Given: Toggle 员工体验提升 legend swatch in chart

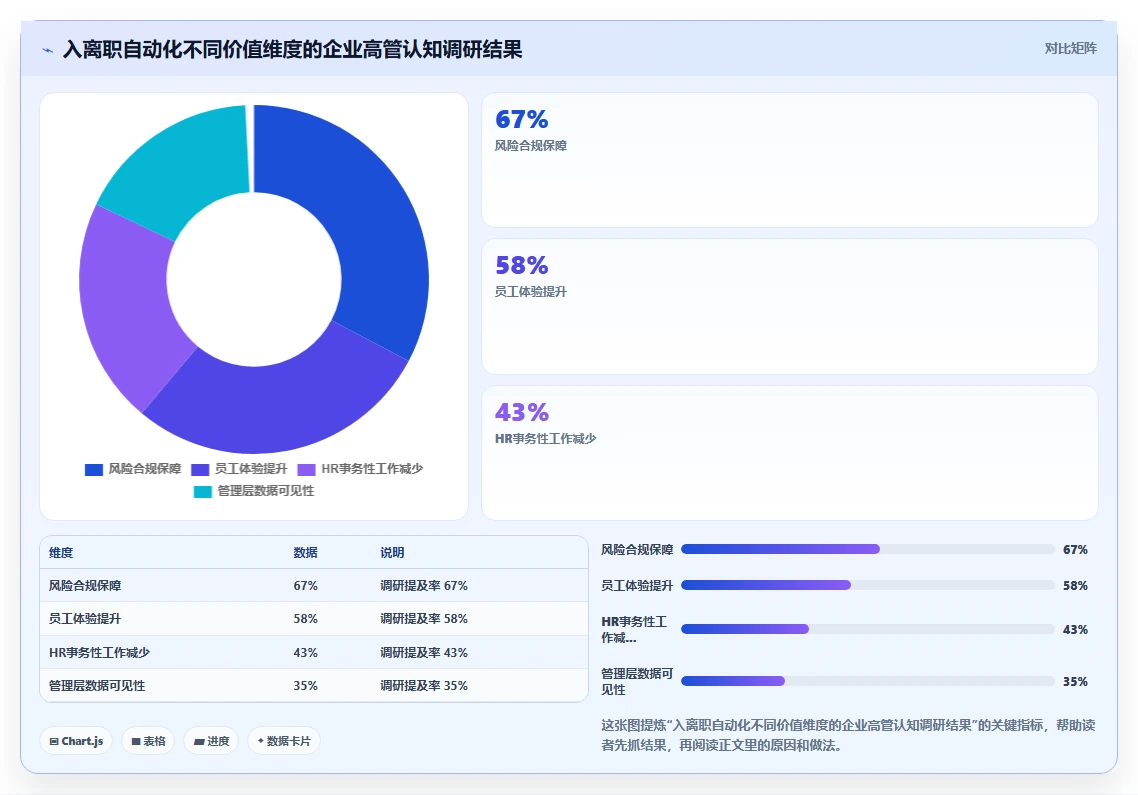Looking at the screenshot, I should pyautogui.click(x=200, y=470).
